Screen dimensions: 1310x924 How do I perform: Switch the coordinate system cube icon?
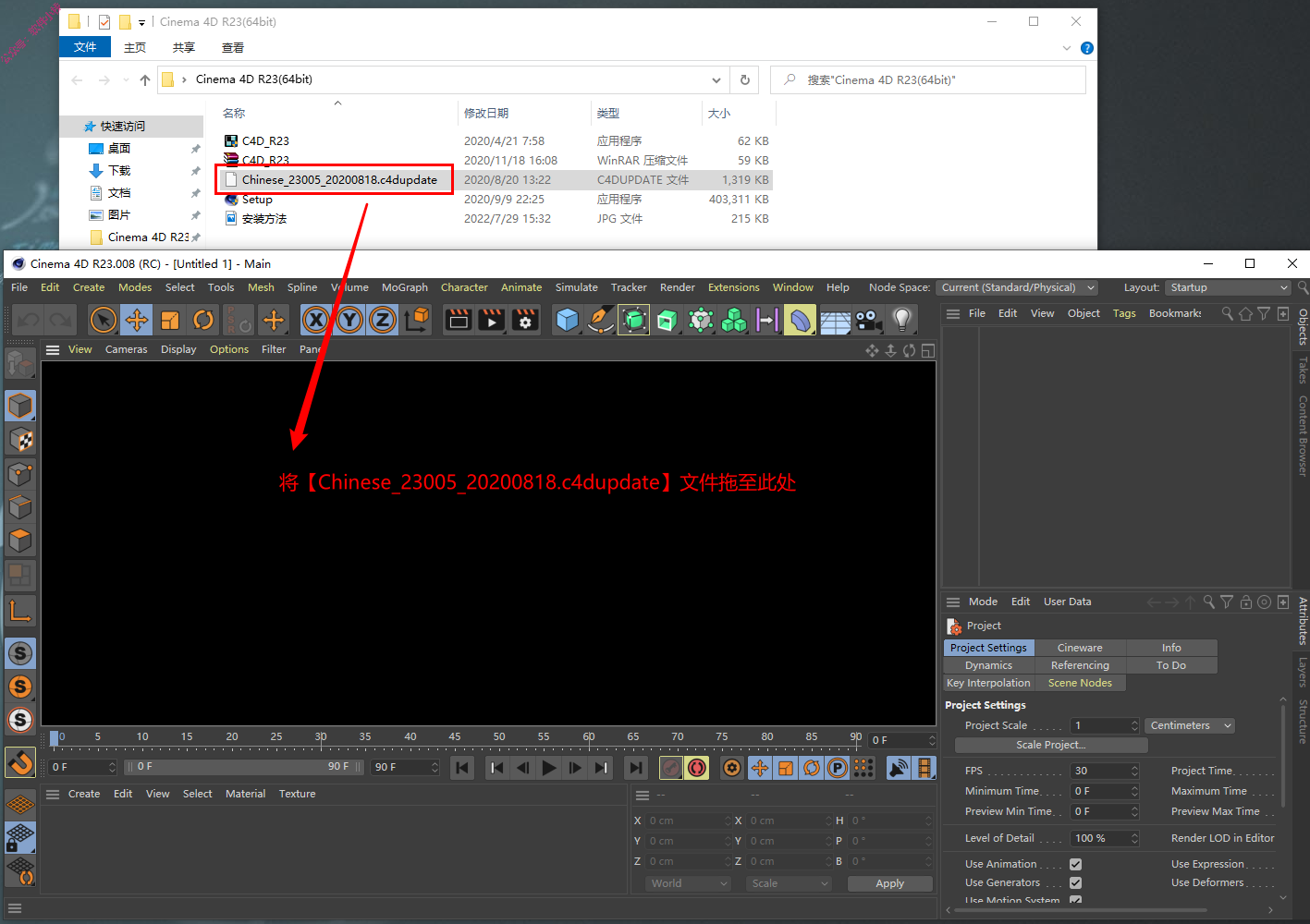coord(417,321)
